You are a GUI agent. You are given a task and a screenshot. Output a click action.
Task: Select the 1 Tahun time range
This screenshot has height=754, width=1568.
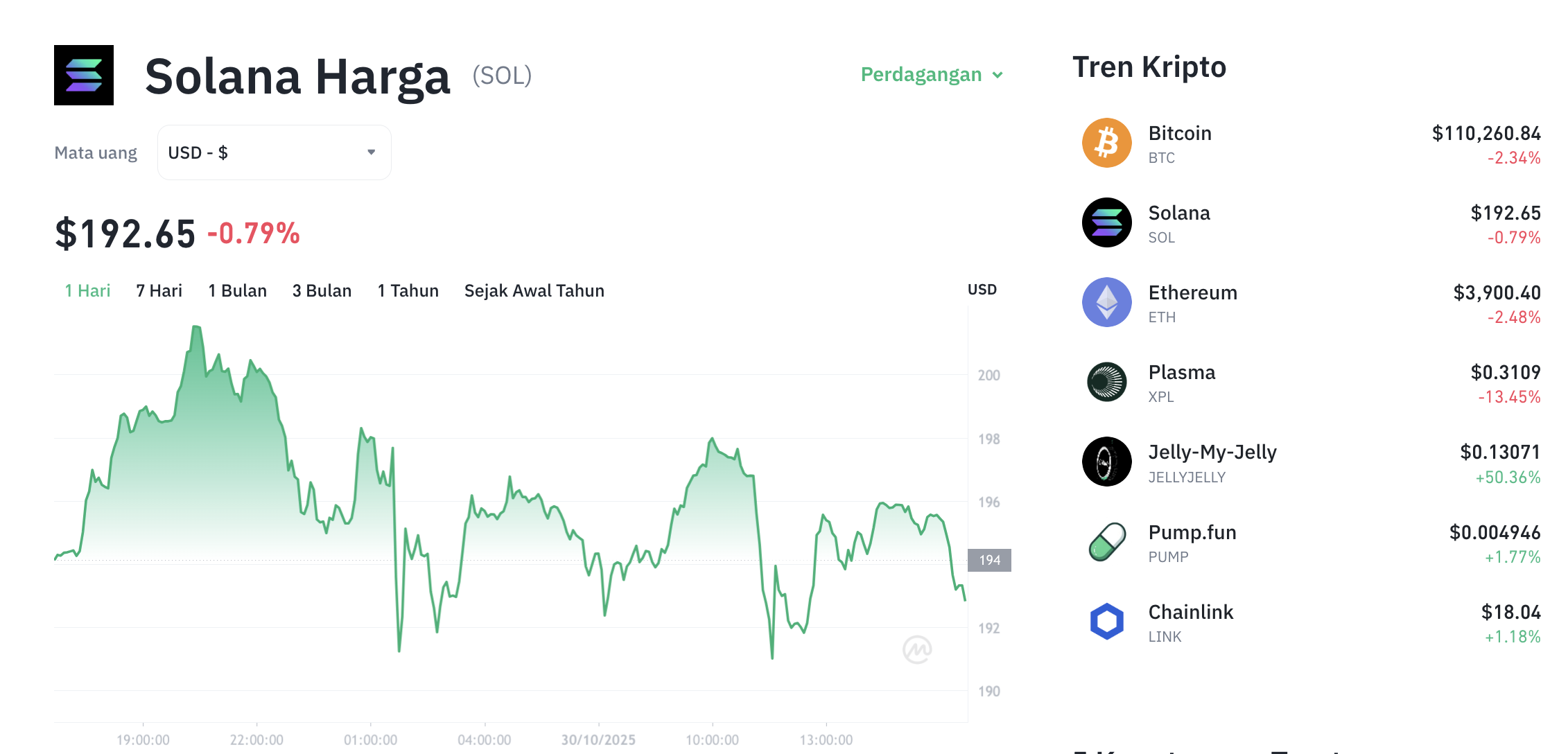[408, 290]
